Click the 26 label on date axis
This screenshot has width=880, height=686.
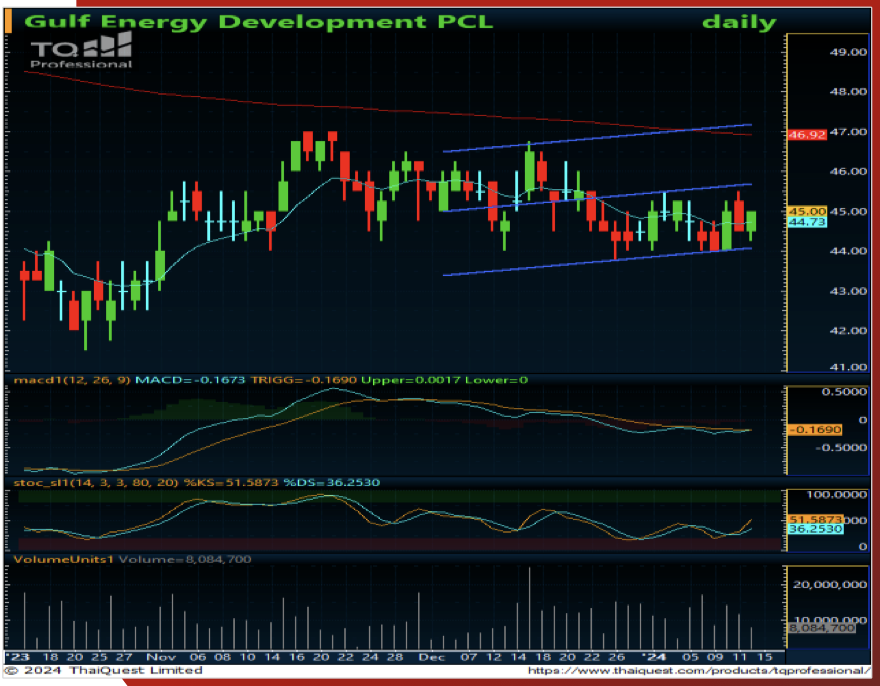click(617, 657)
